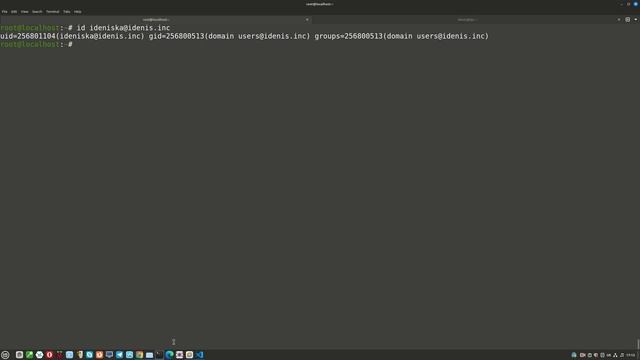Open the Search menu
640x360 pixels.
pyautogui.click(x=37, y=11)
